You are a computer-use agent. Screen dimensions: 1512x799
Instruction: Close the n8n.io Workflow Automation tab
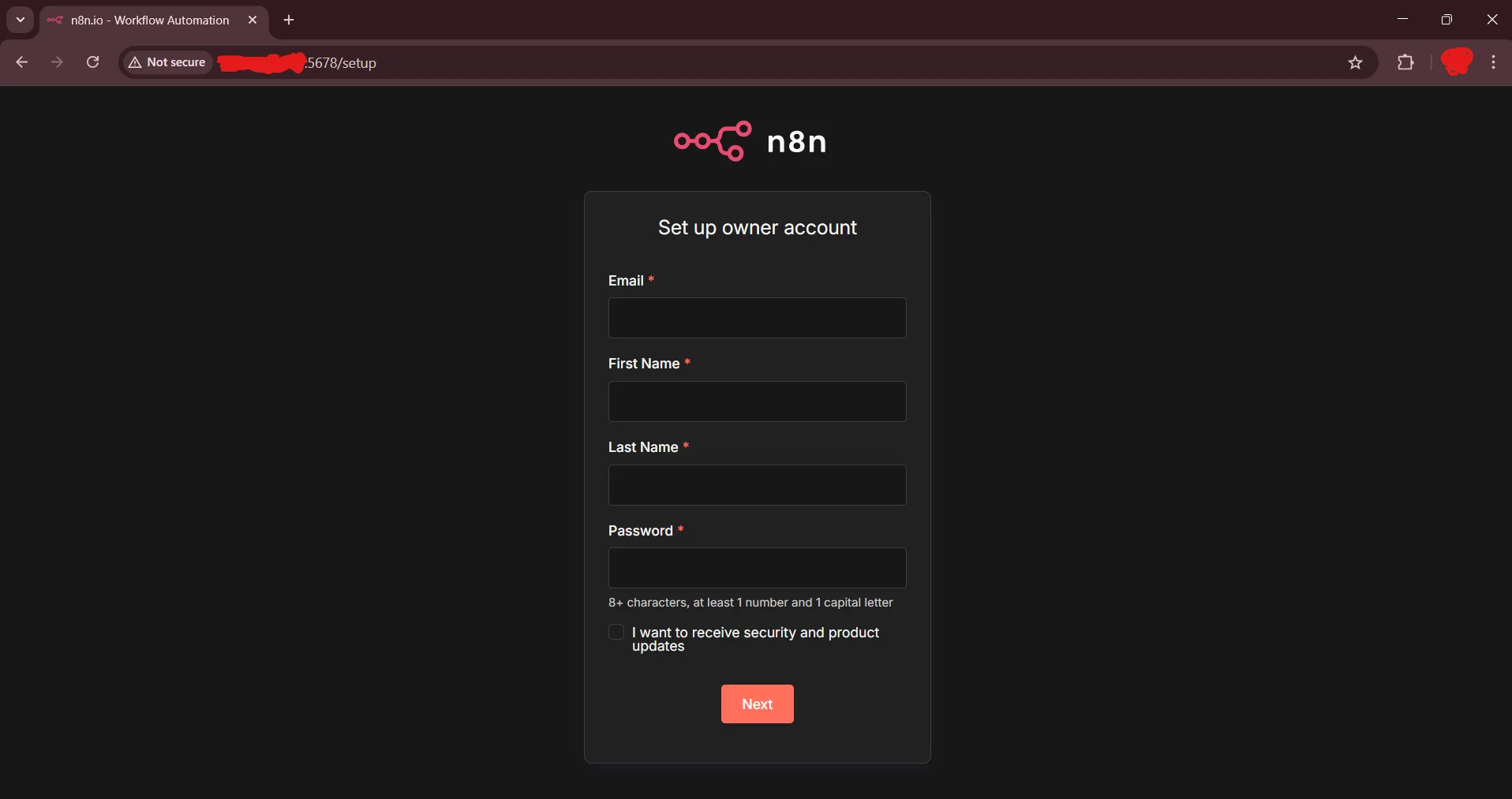tap(253, 21)
